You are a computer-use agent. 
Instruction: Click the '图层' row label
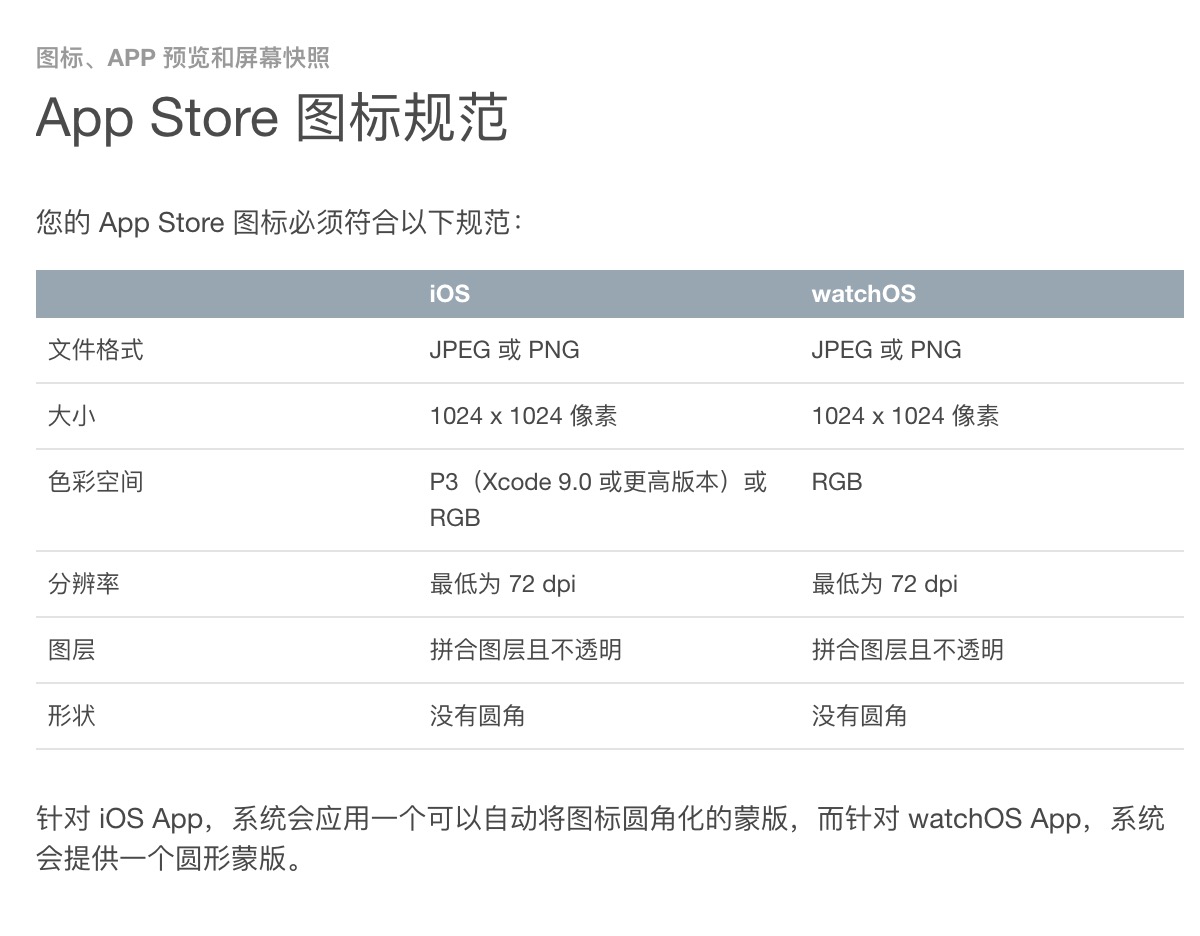(72, 650)
